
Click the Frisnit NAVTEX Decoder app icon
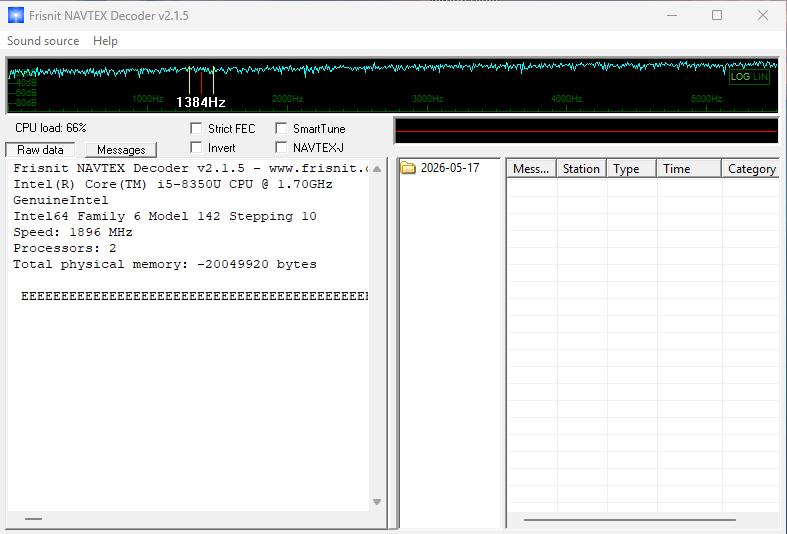(16, 16)
